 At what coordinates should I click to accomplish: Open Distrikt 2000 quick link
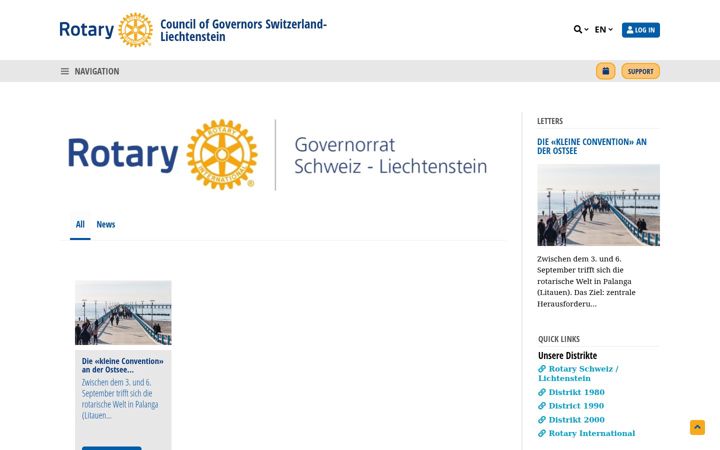pos(571,420)
